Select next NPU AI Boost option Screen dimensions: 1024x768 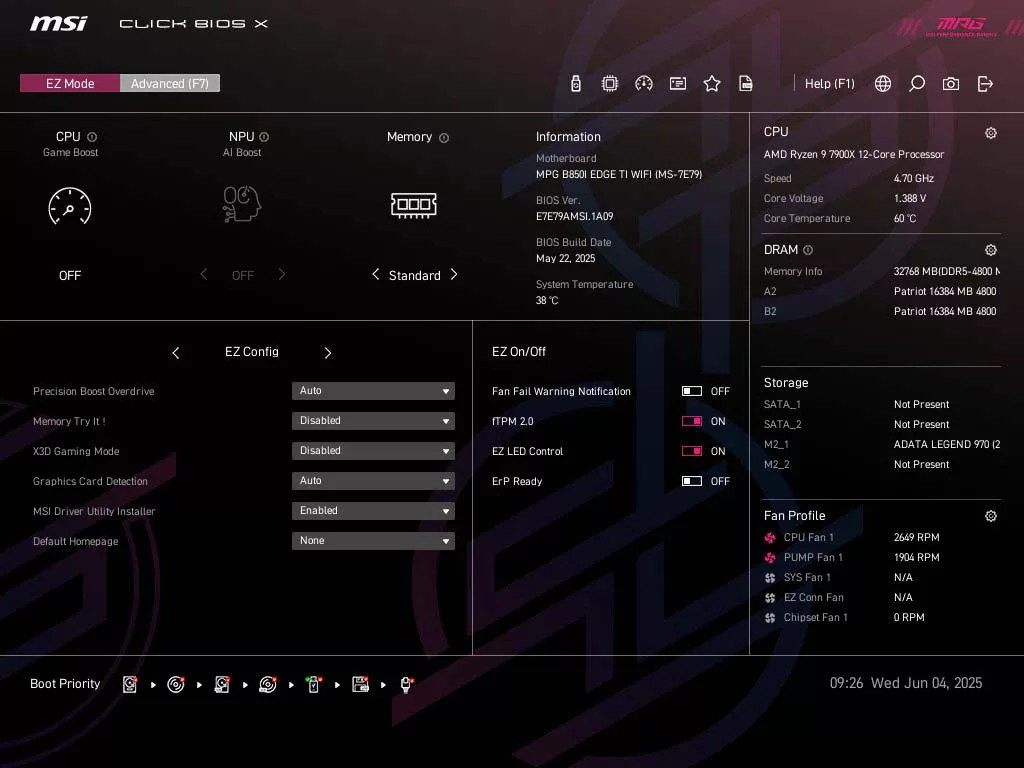pyautogui.click(x=281, y=274)
